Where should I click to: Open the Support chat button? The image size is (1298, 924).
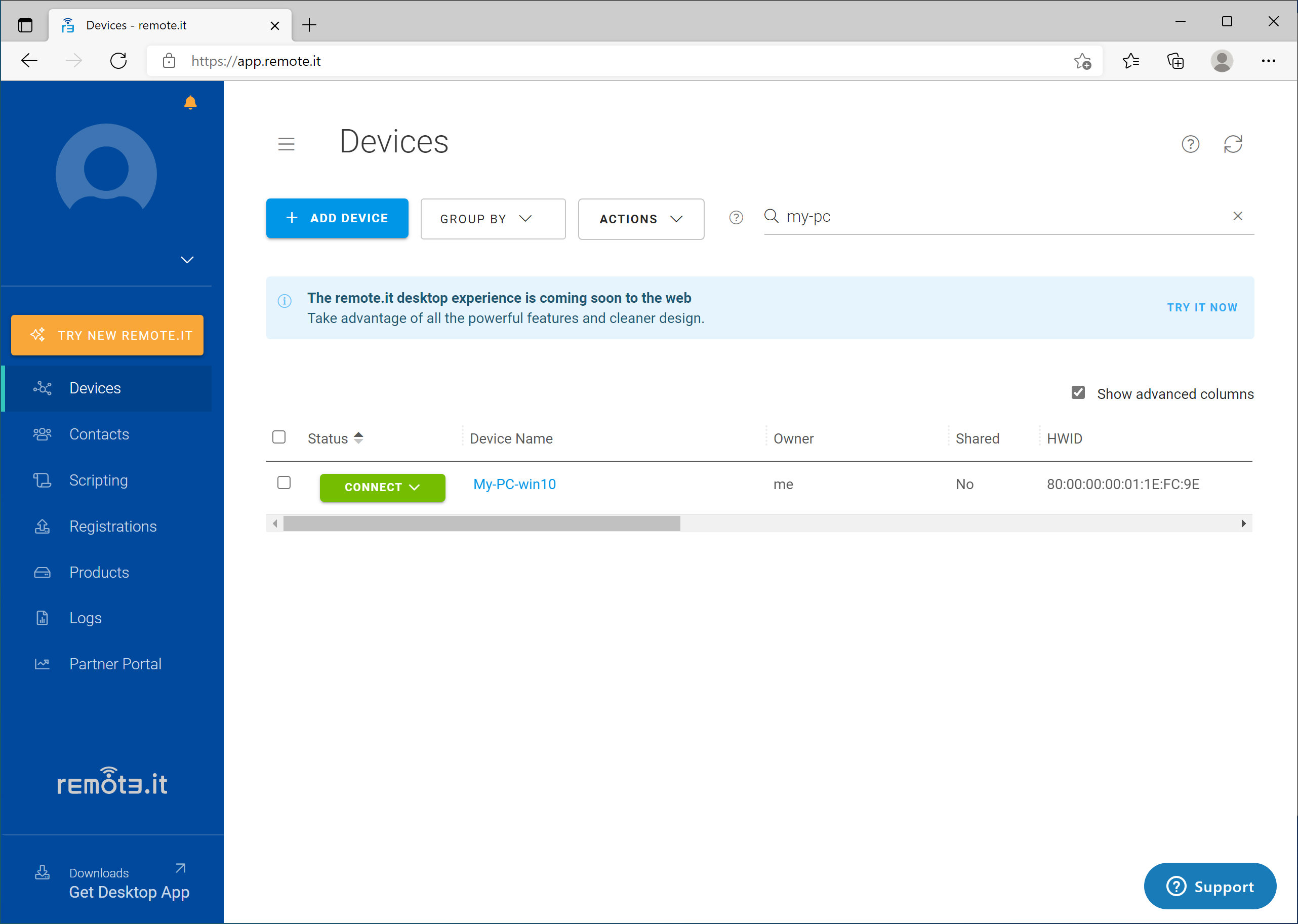click(1210, 887)
